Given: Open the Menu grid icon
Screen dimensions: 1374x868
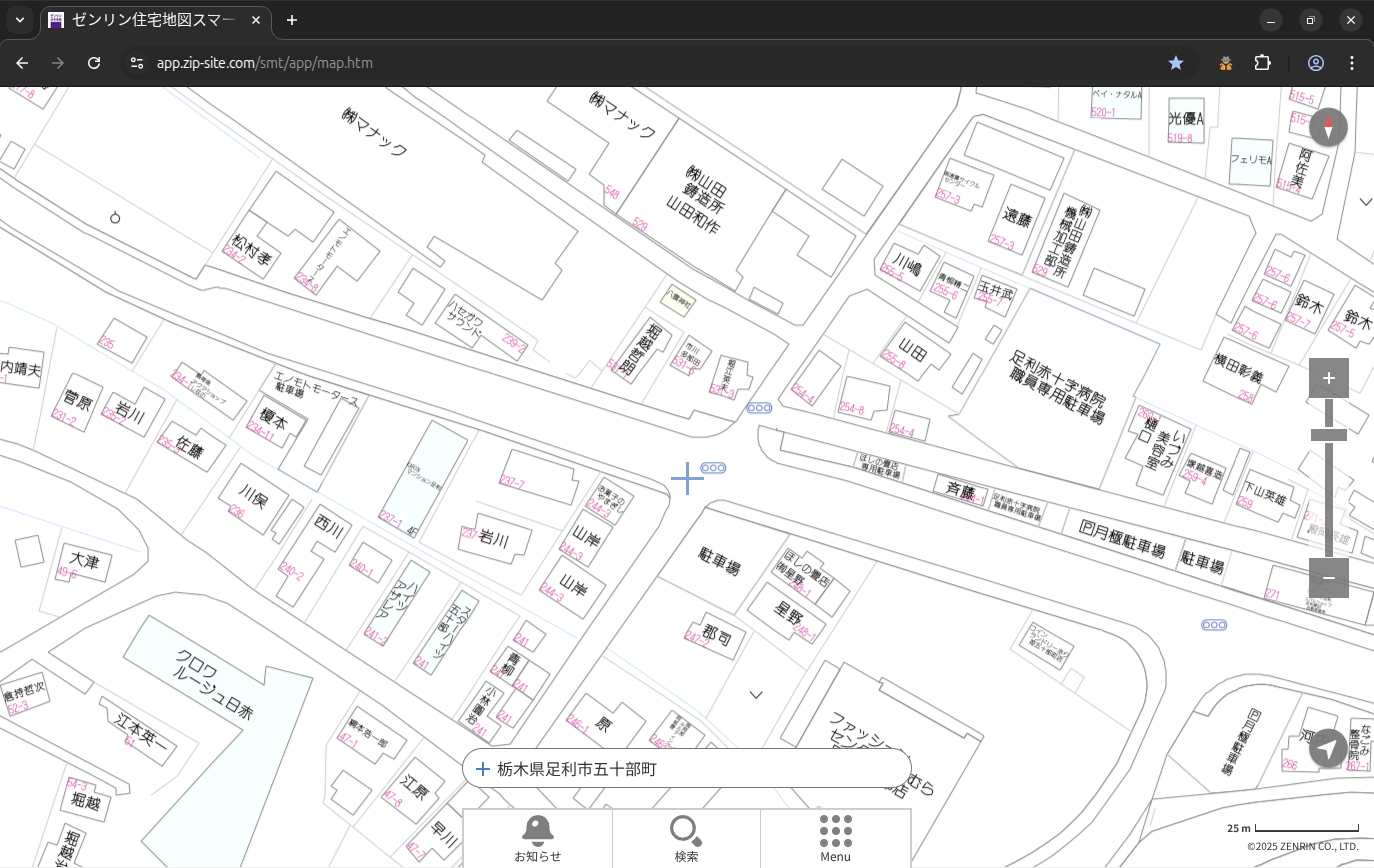Looking at the screenshot, I should click(835, 838).
